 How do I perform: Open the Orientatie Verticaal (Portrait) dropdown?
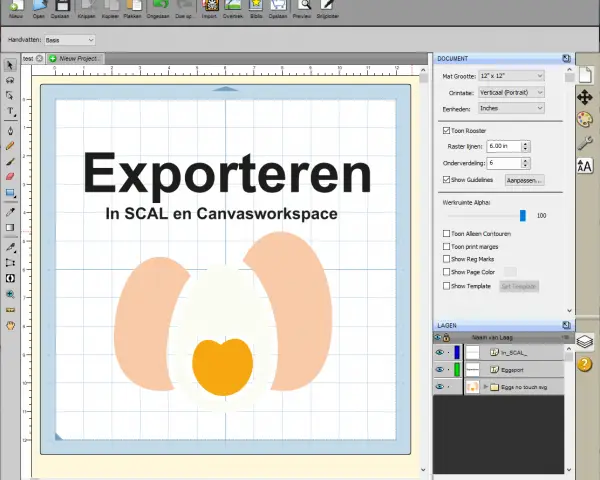[511, 92]
